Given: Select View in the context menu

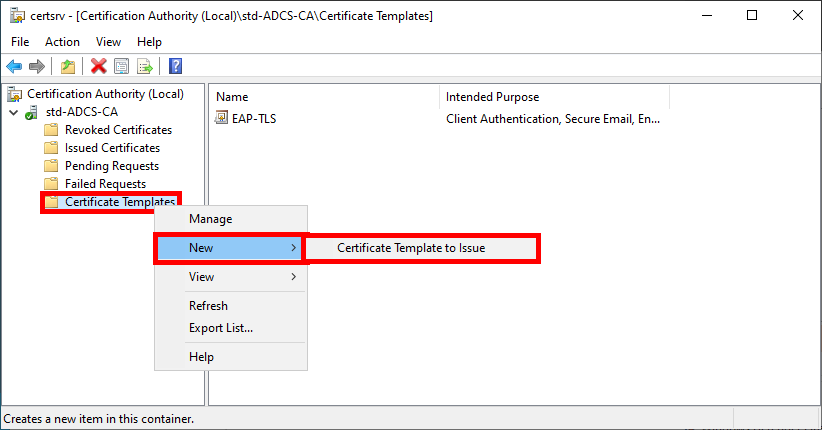Looking at the screenshot, I should [x=231, y=276].
